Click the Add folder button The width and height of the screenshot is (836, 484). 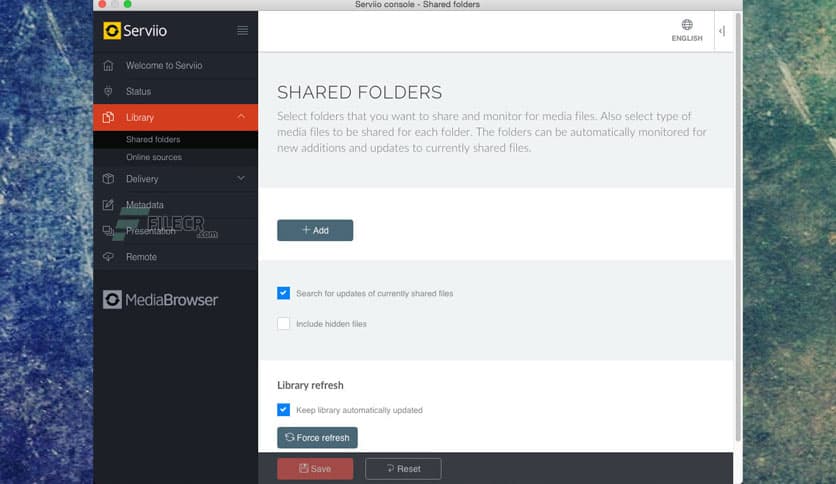pos(315,230)
